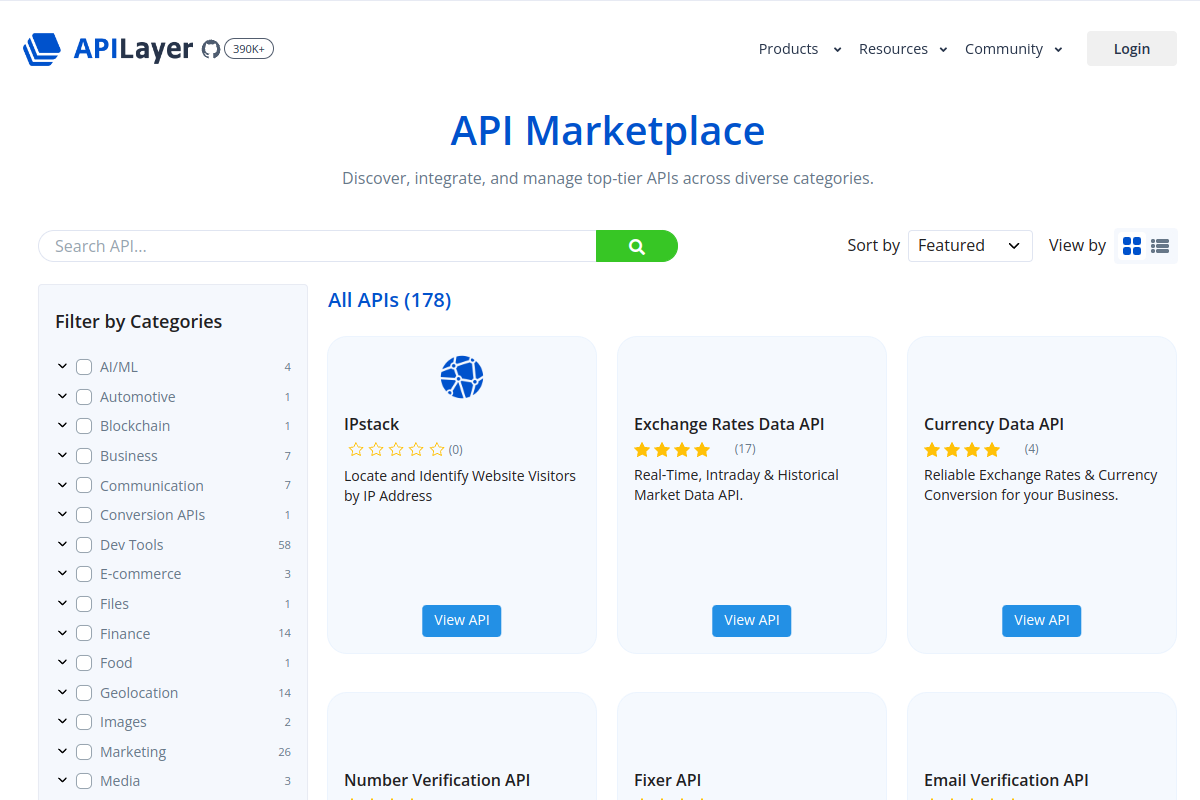The height and width of the screenshot is (800, 1200).
Task: Check the Marketing category checkbox
Action: tap(84, 752)
